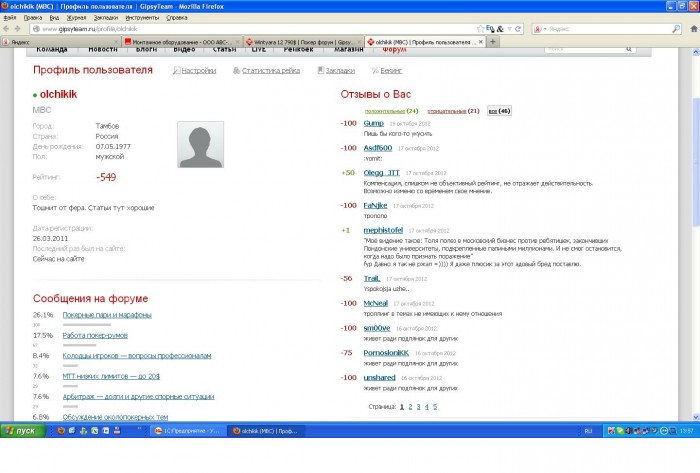This screenshot has width=700, height=473.
Task: Open reviewer PornoslonikK's profile
Action: tap(386, 353)
